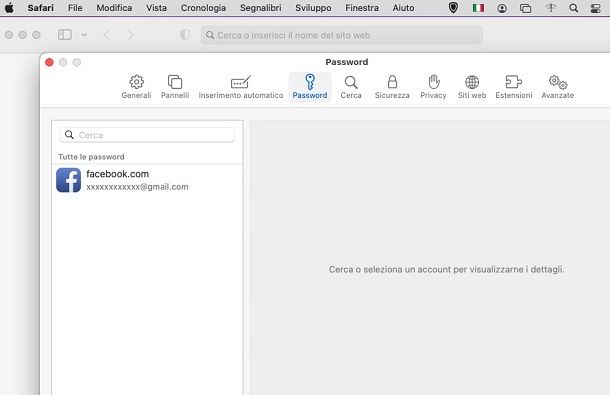The width and height of the screenshot is (610, 395).
Task: Click the shield icon in menu bar
Action: (x=453, y=8)
